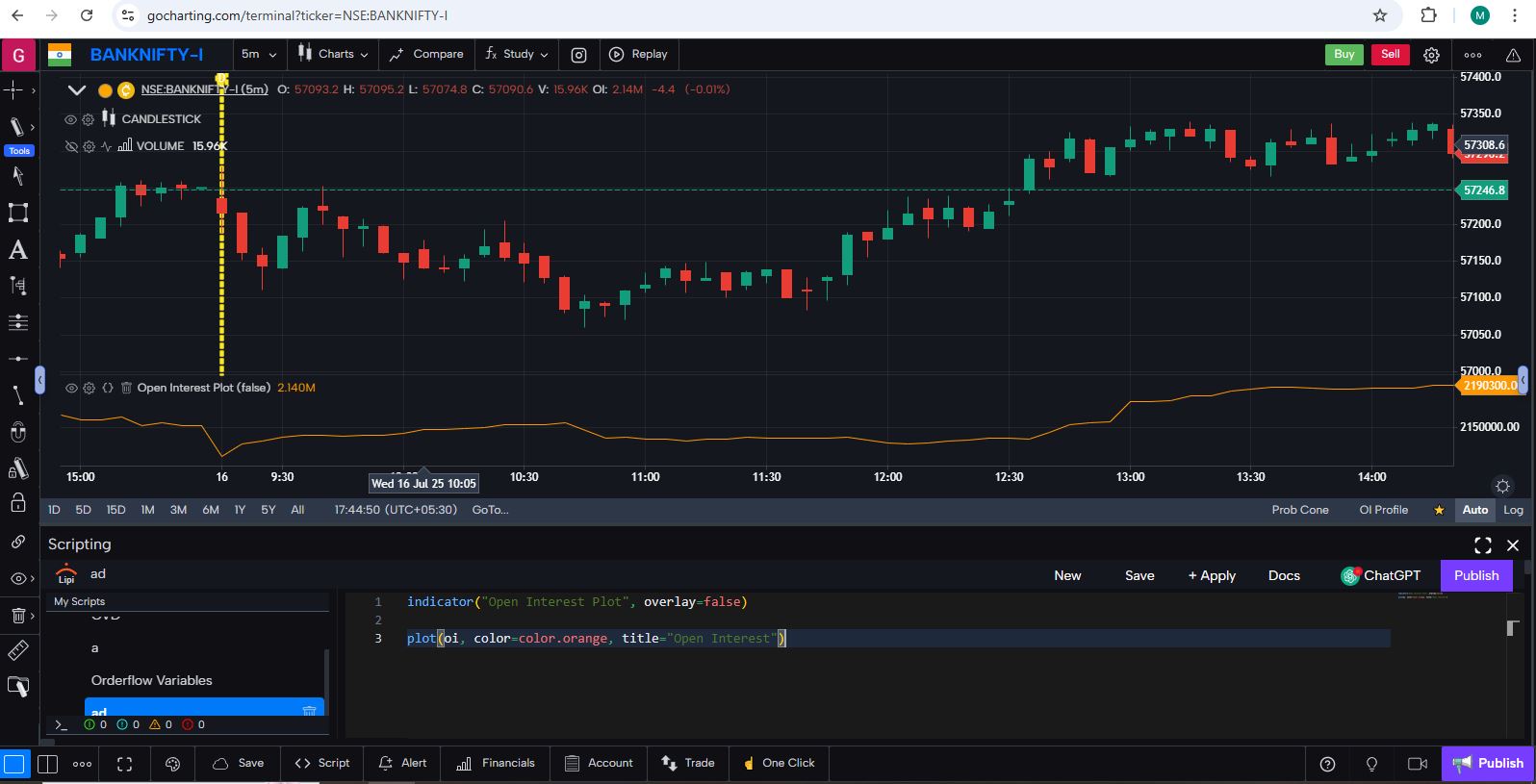Image resolution: width=1536 pixels, height=784 pixels.
Task: Open the color theme palette icon
Action: click(173, 764)
